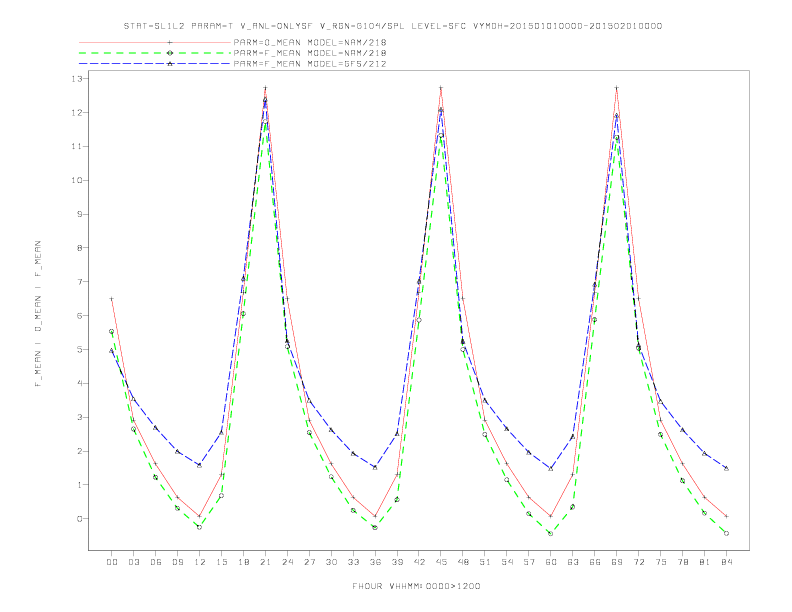The height and width of the screenshot is (612, 792).
Task: Select legend entry PARM=O_MEAN MODEL=NAM/218
Action: tap(310, 42)
